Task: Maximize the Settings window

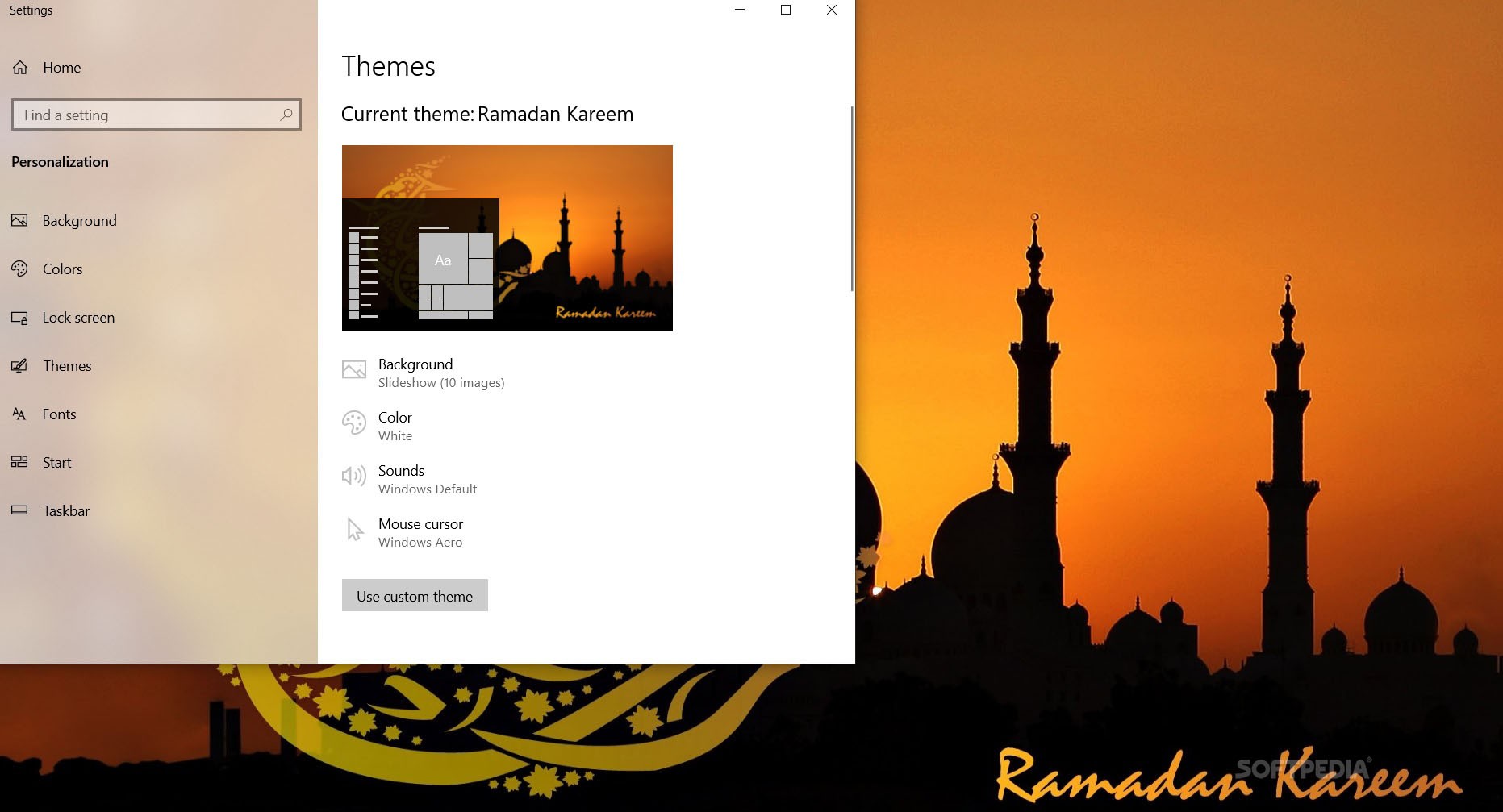Action: (x=786, y=10)
